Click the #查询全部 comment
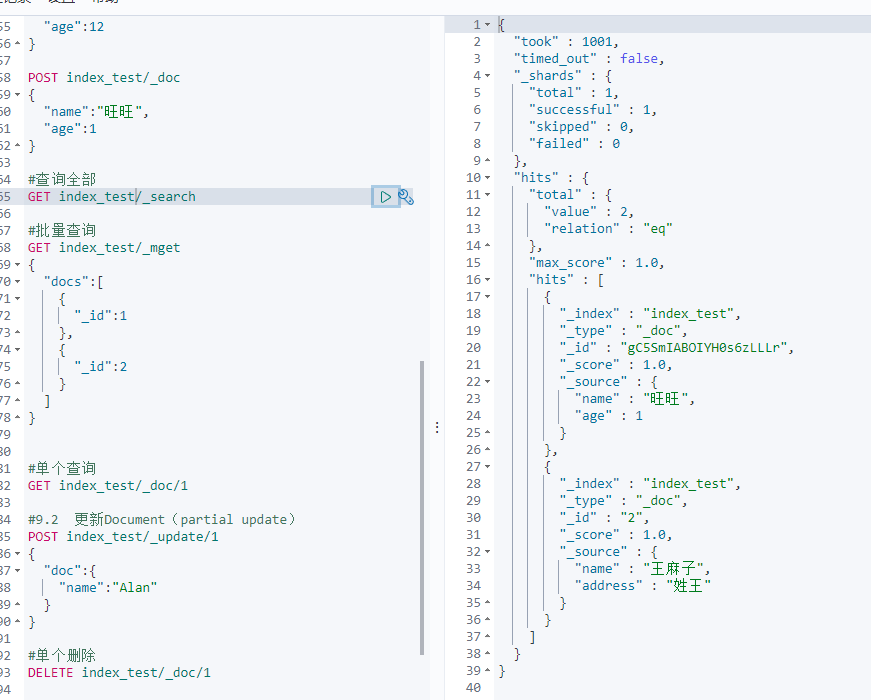The image size is (871, 700). pos(62,179)
